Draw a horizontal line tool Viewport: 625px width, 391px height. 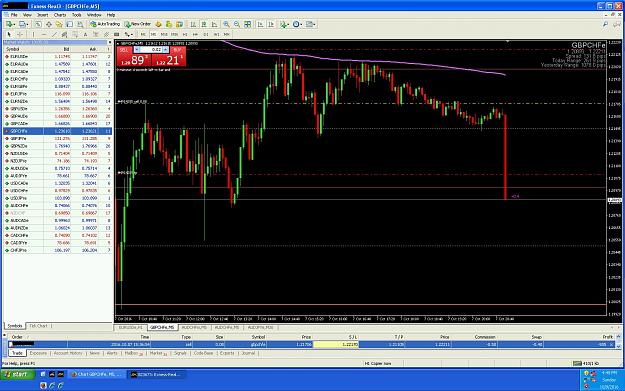click(43, 35)
